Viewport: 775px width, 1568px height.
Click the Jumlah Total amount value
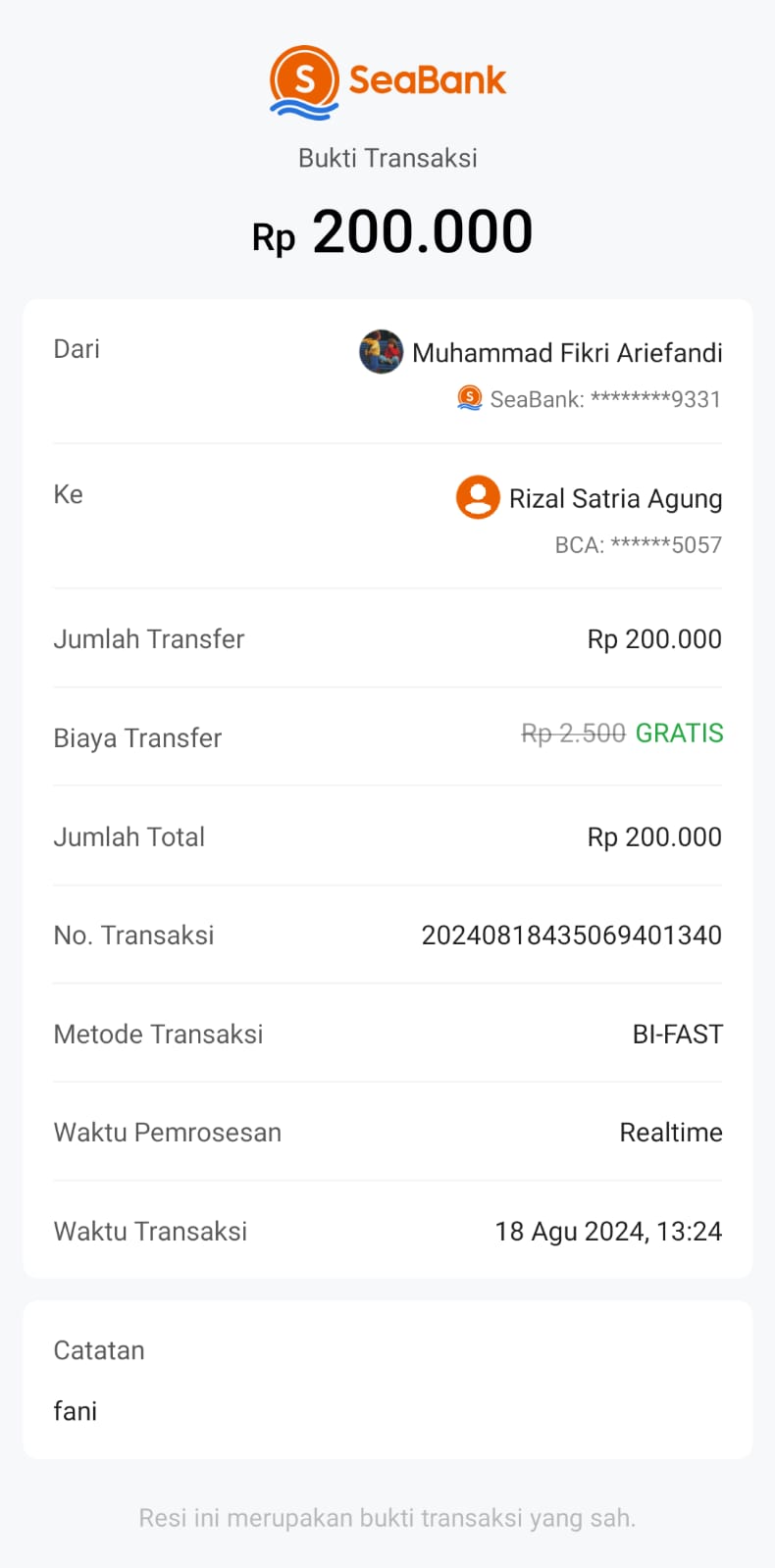click(x=654, y=837)
